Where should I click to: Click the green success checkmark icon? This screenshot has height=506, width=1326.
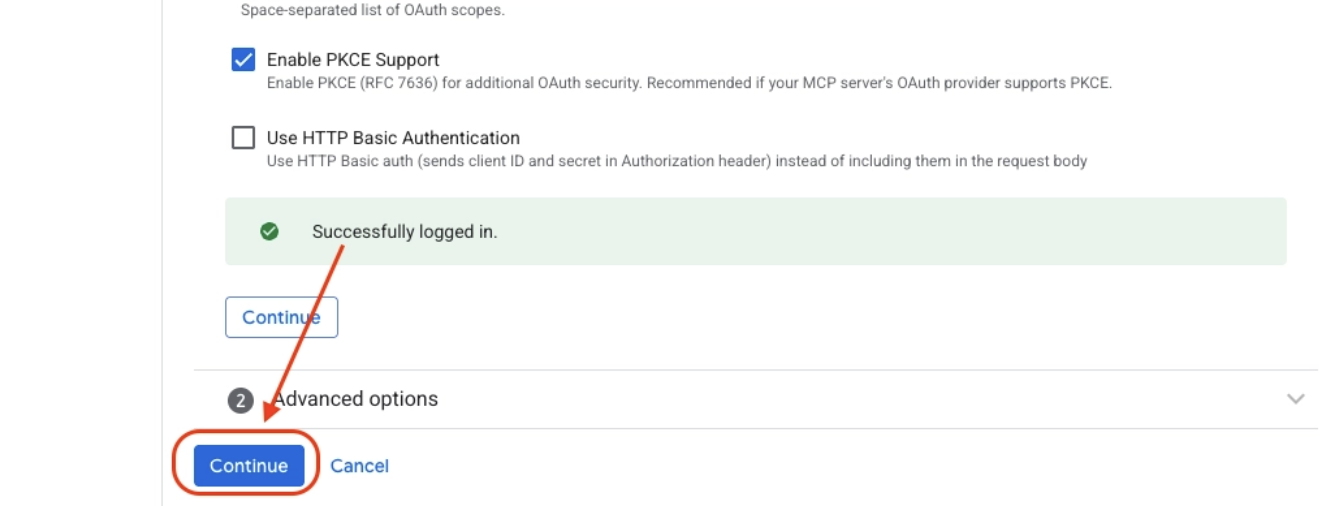[269, 231]
